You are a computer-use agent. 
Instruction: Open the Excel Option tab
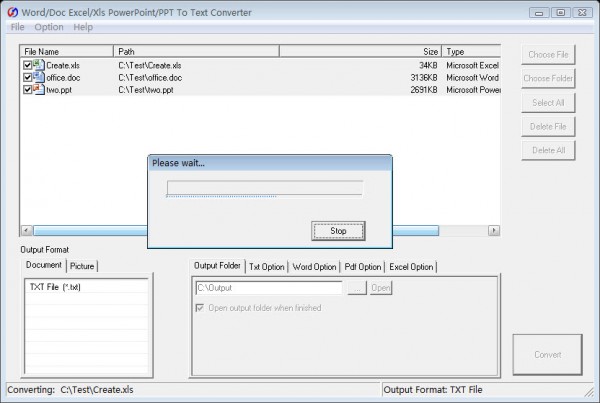411,267
